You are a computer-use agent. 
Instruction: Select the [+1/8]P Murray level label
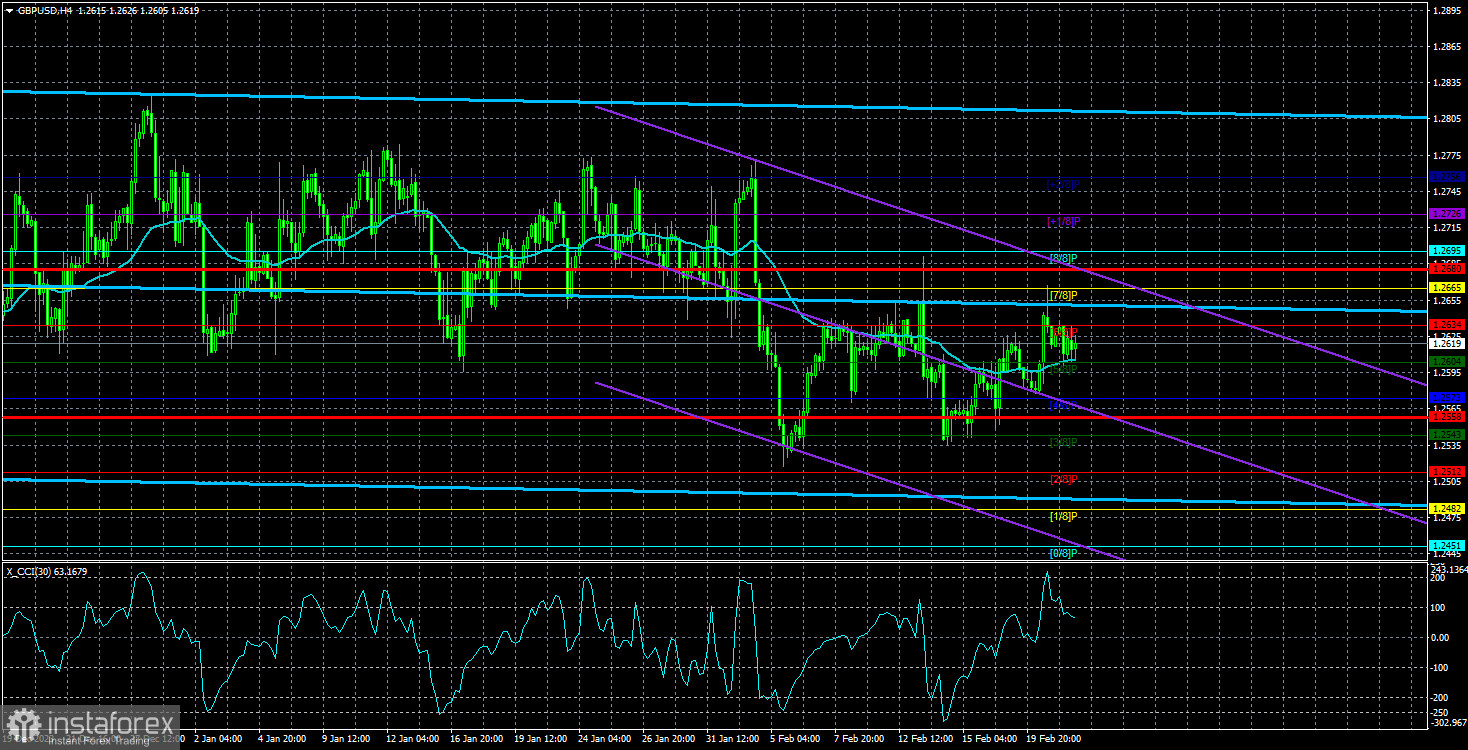(1063, 221)
